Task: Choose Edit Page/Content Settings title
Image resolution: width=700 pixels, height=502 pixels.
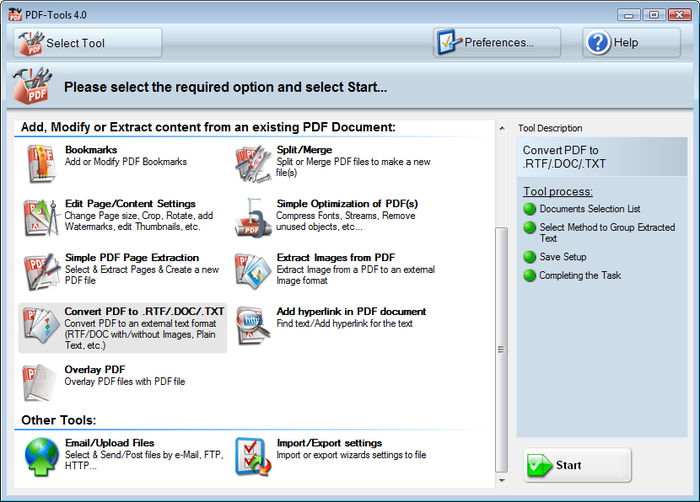Action: 130,204
